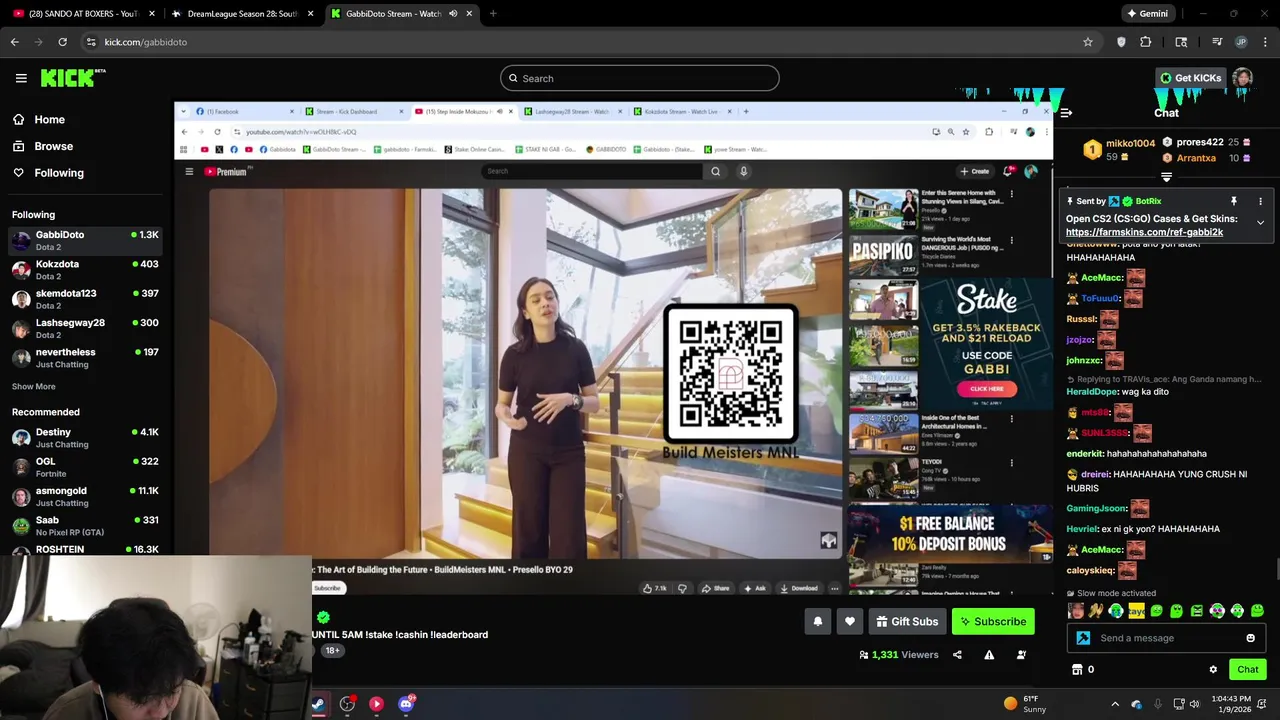Open Saab recommended channel
The image size is (1280, 720).
click(x=85, y=526)
